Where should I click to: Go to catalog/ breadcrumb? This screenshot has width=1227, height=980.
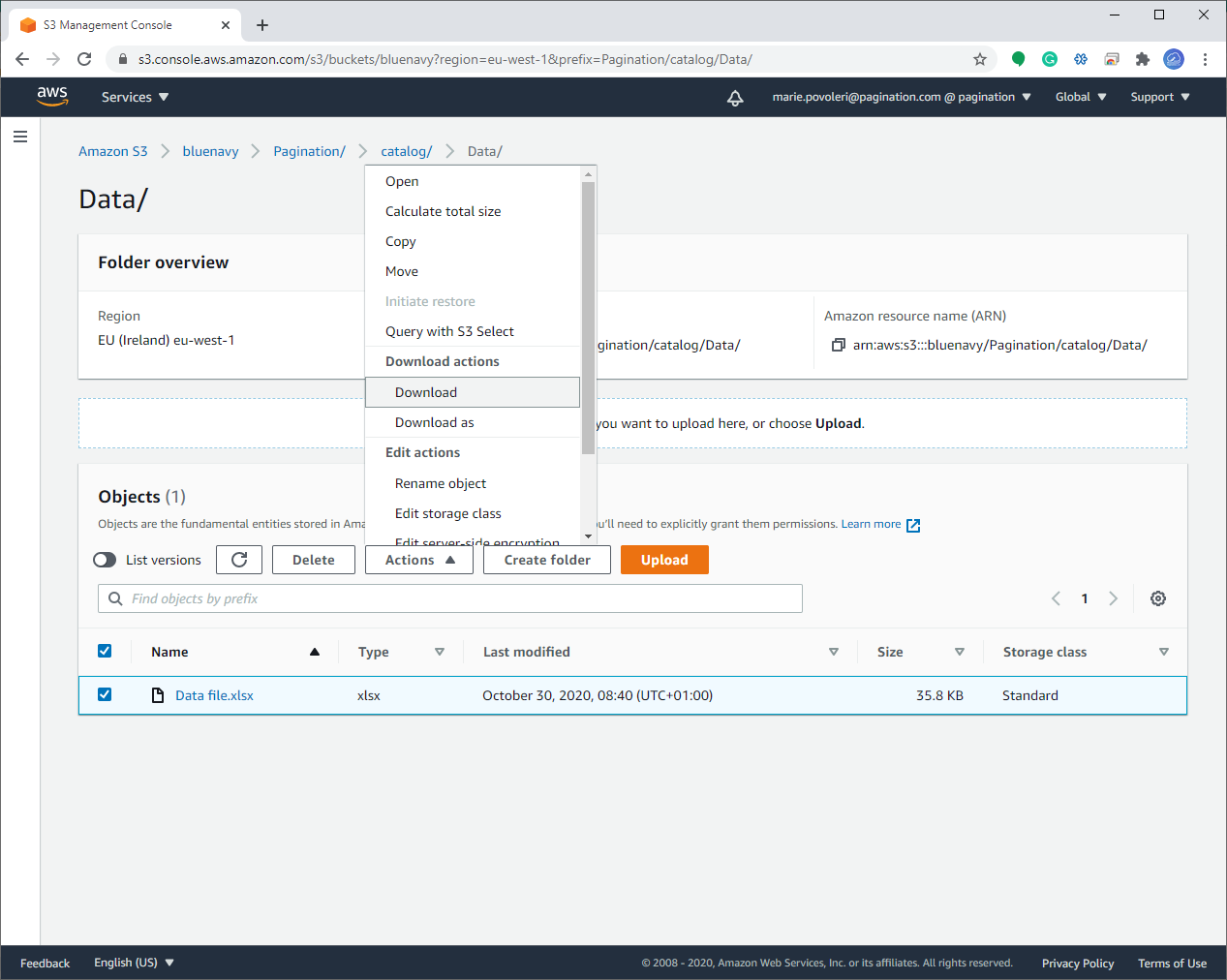407,151
